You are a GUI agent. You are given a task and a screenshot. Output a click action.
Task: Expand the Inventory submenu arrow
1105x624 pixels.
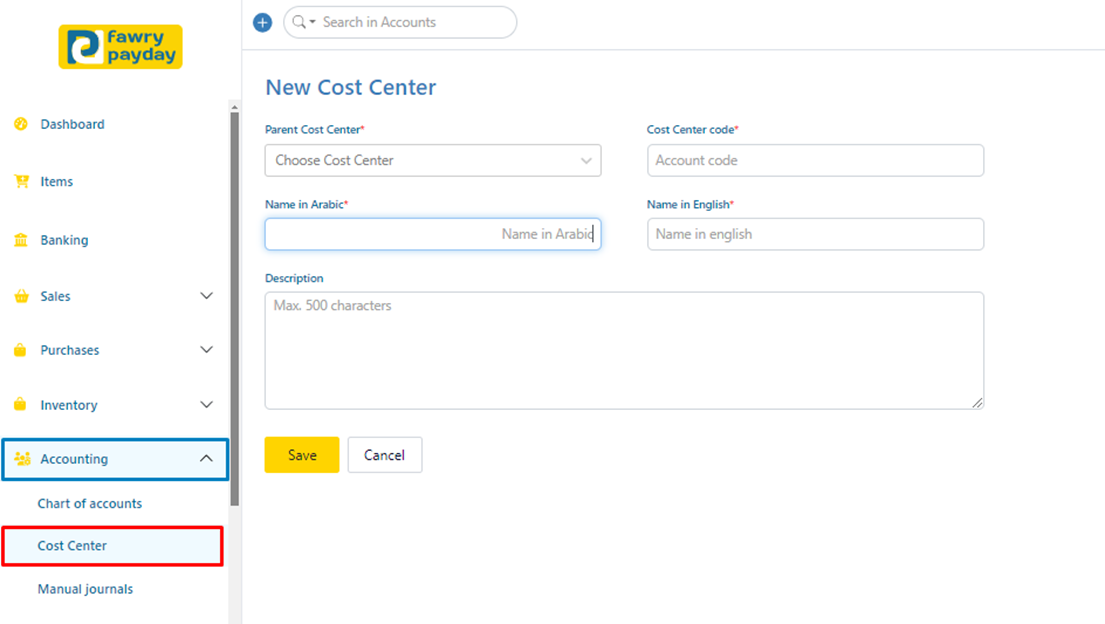[207, 405]
